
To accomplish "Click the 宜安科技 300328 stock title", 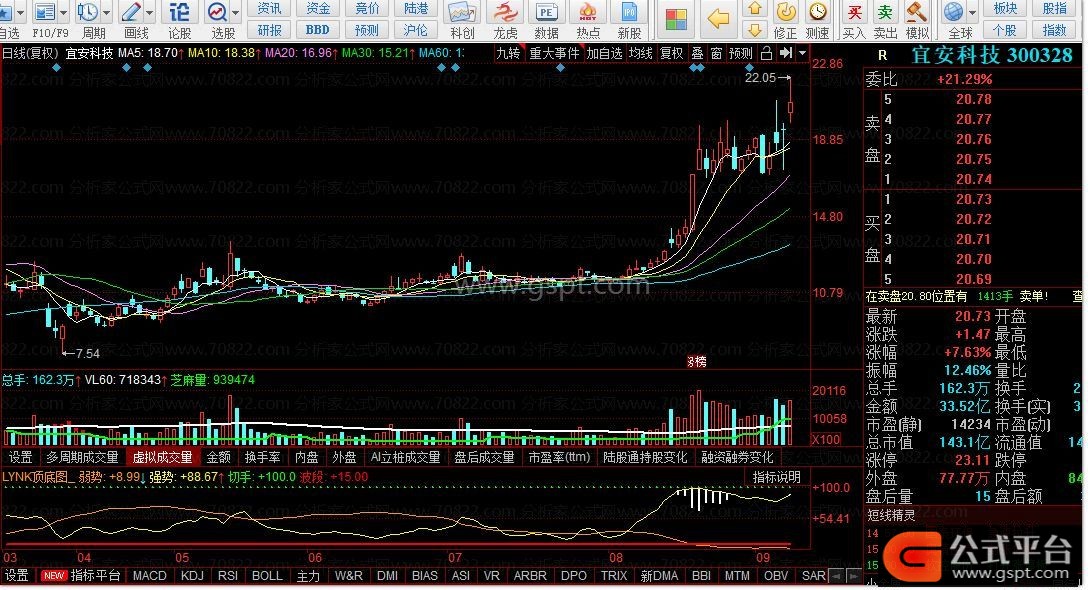I will 992,55.
